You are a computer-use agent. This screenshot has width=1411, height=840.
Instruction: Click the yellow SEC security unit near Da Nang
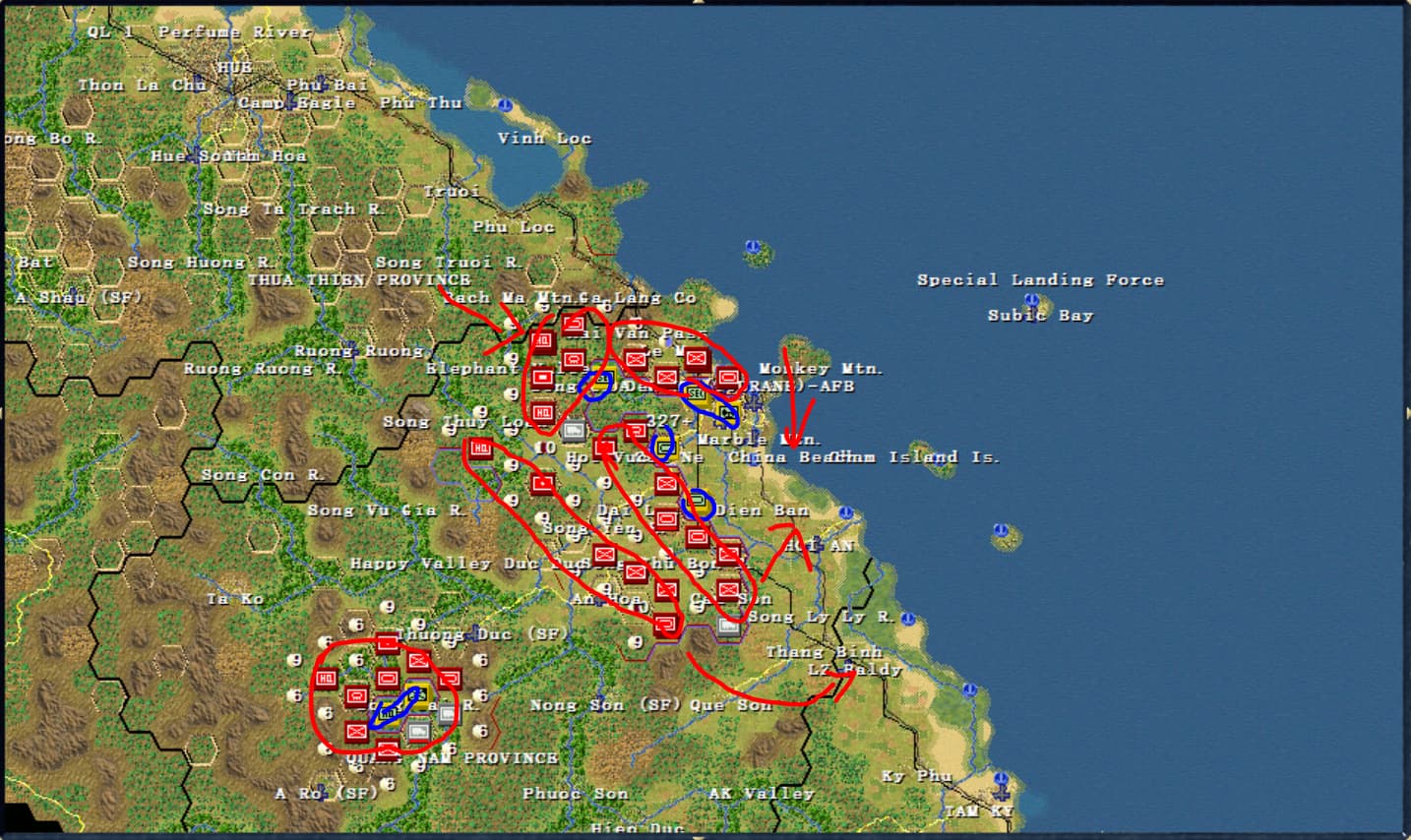[x=697, y=394]
